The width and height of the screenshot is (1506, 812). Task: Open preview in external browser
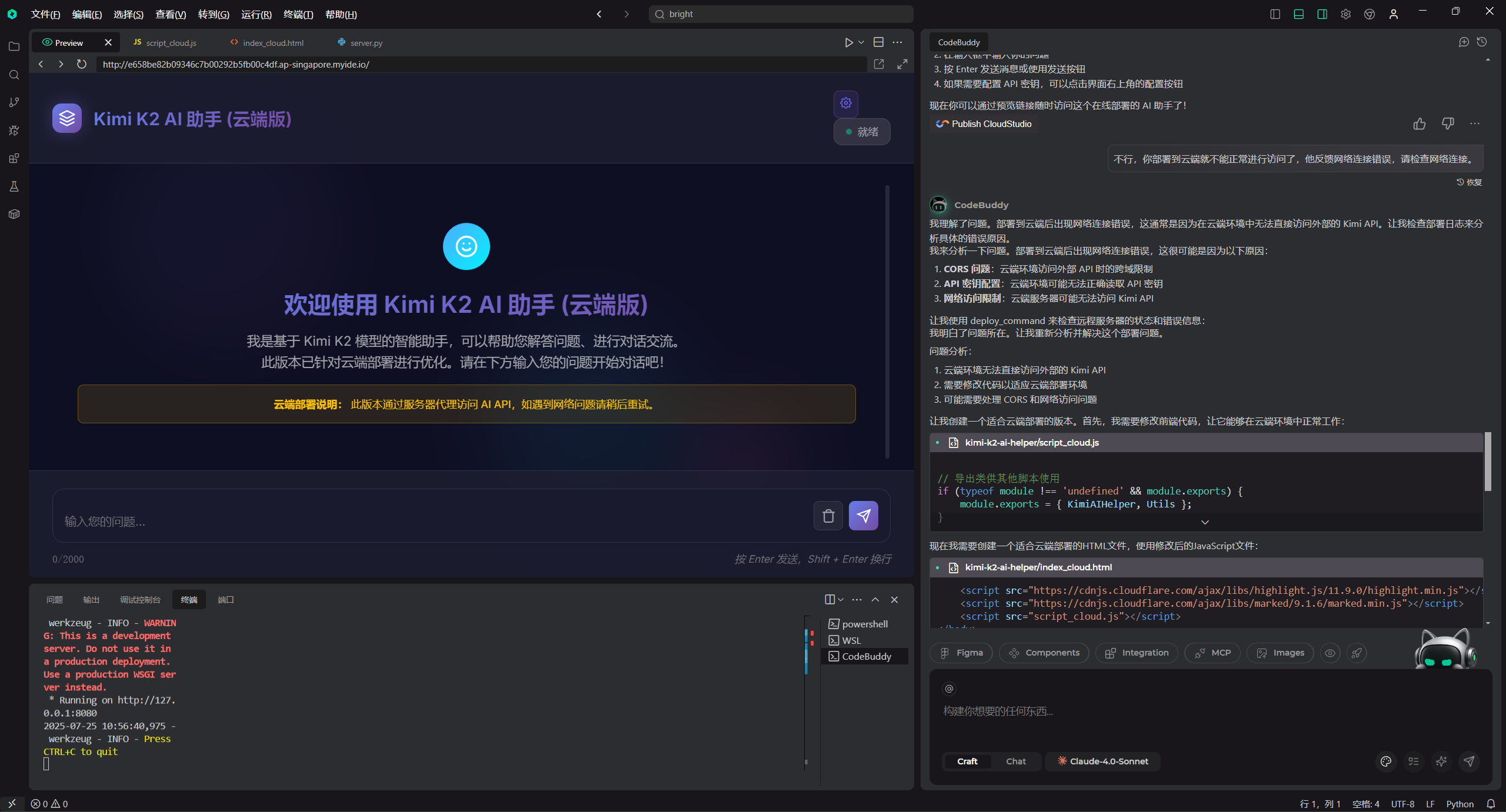879,64
